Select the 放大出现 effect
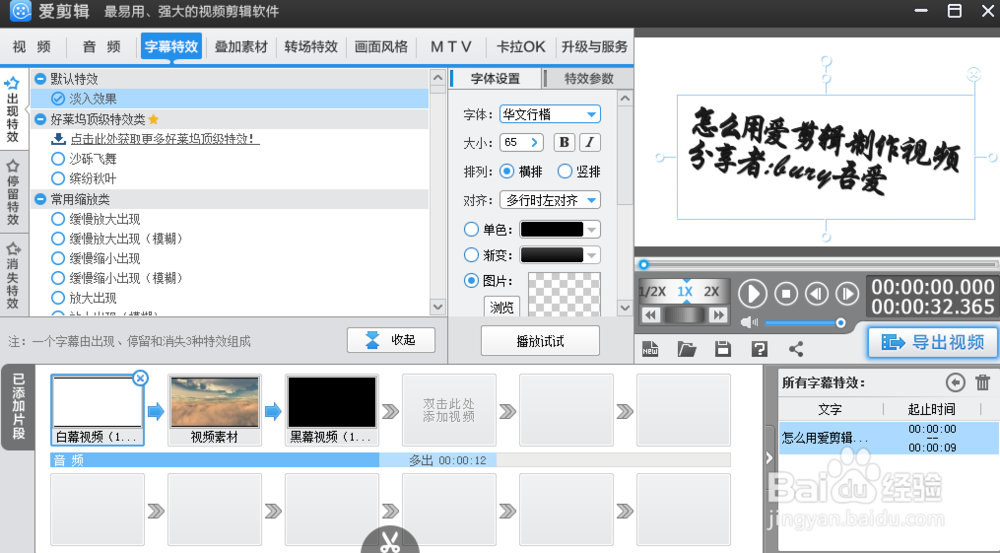1000x553 pixels. coord(93,298)
